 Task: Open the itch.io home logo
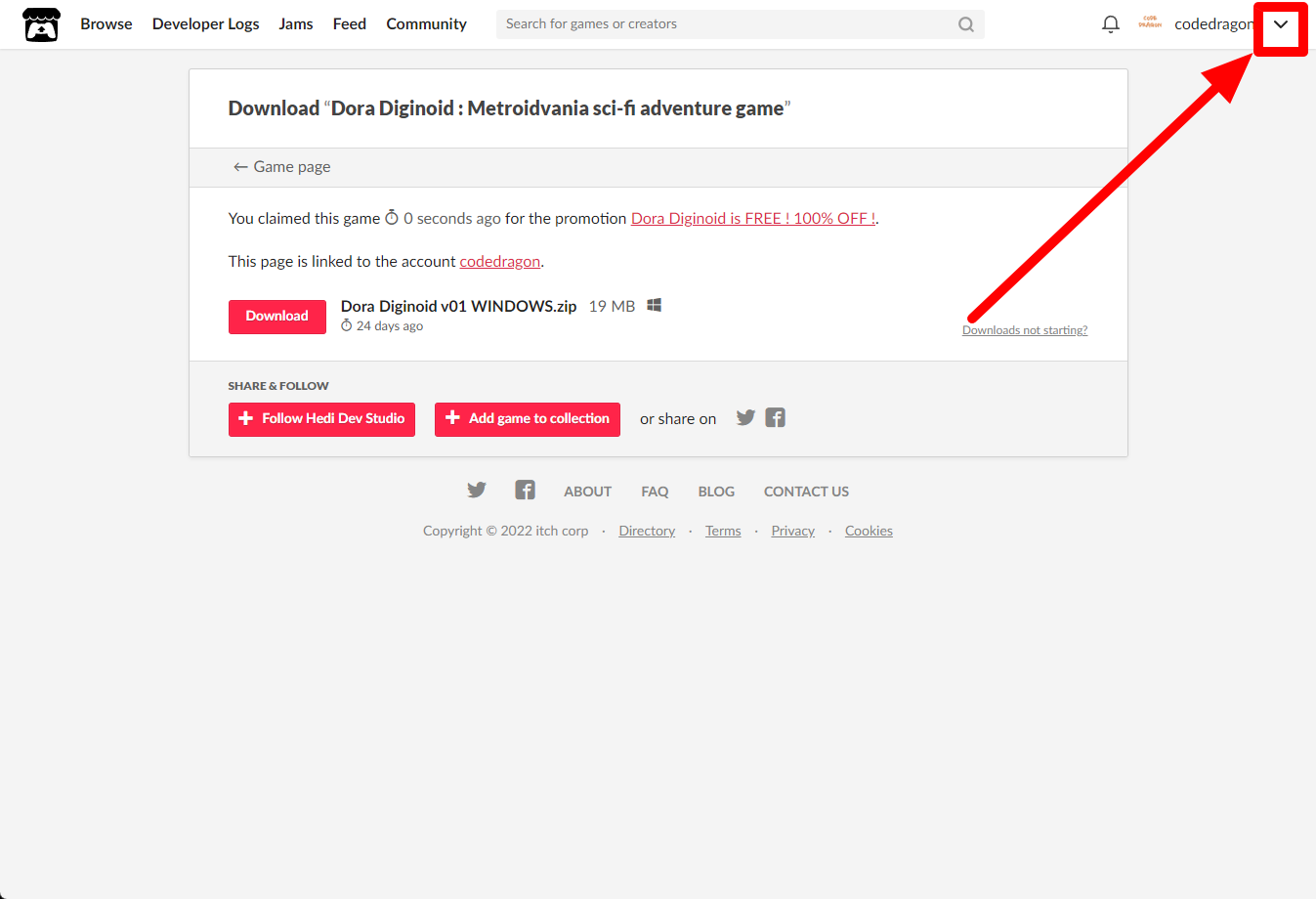coord(41,24)
